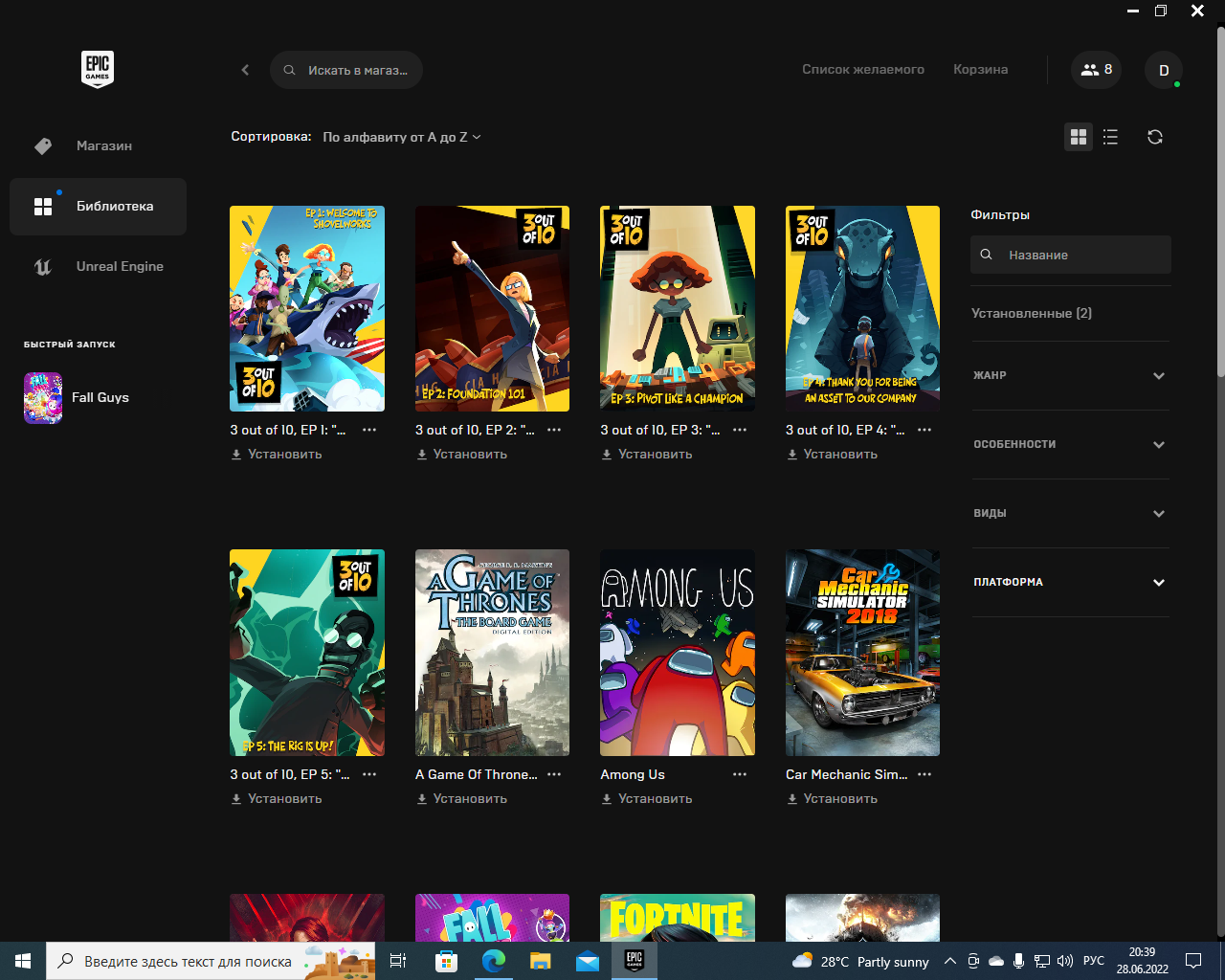Expand the ВИДЫ filter

[x=1070, y=513]
